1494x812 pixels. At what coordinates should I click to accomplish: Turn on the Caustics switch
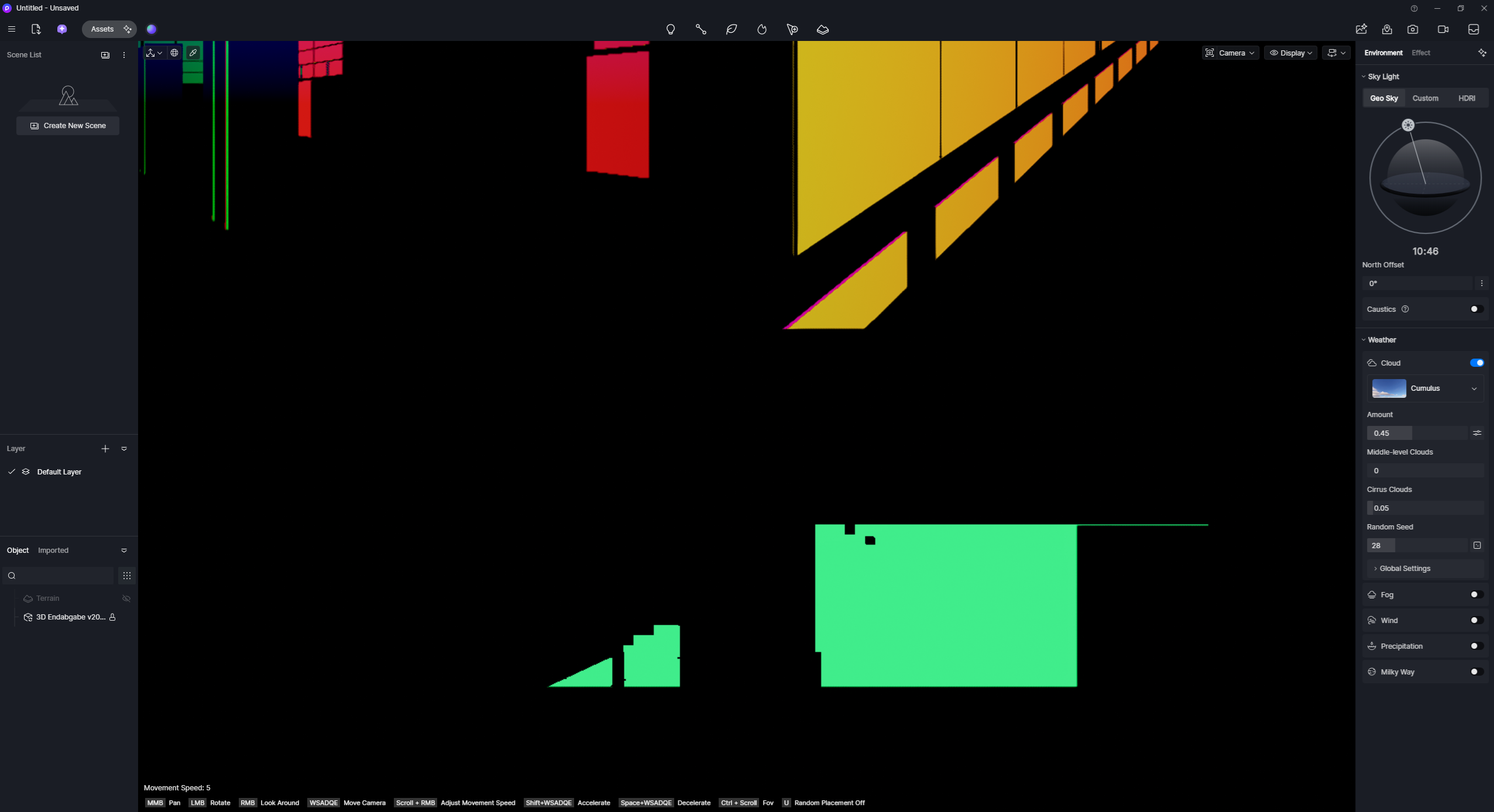click(1476, 309)
